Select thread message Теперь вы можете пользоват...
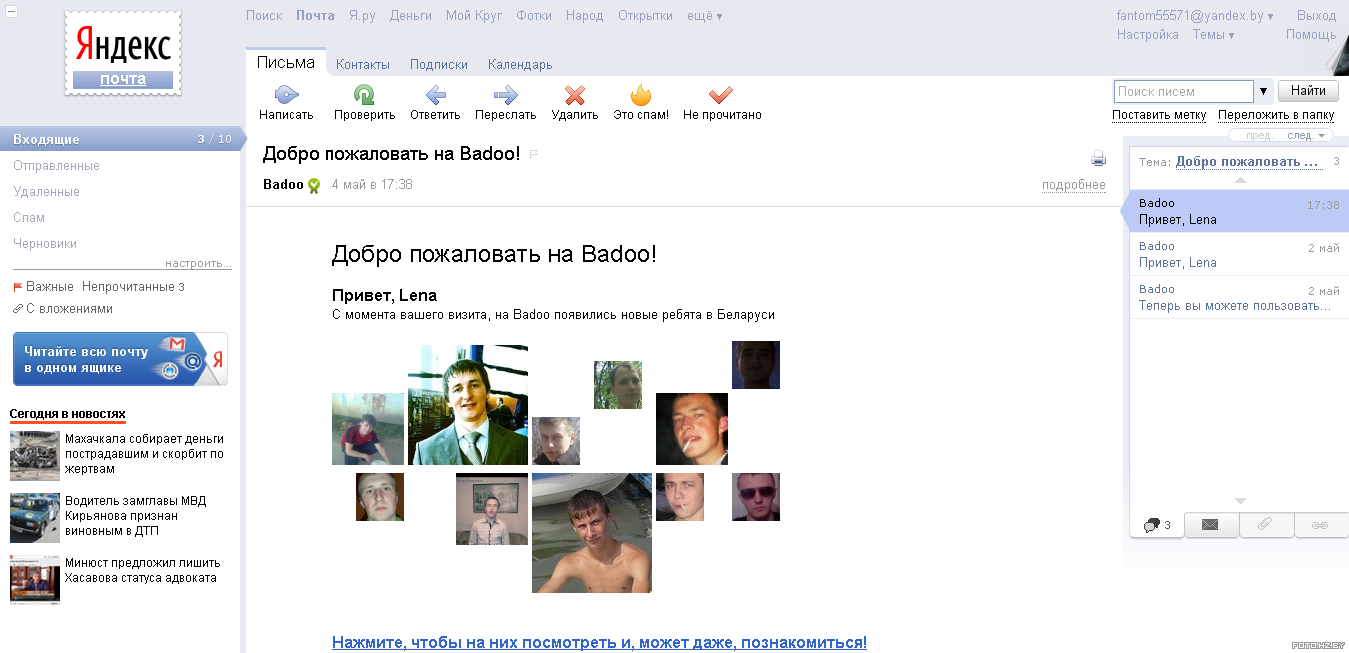 pyautogui.click(x=1239, y=297)
